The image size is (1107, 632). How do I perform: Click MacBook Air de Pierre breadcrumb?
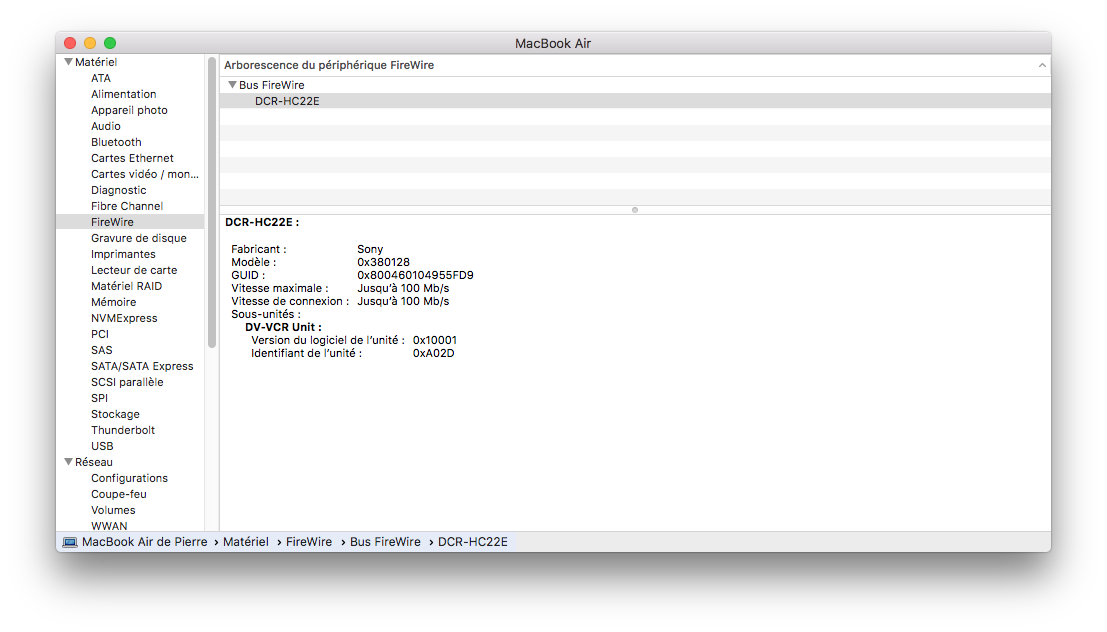click(145, 542)
